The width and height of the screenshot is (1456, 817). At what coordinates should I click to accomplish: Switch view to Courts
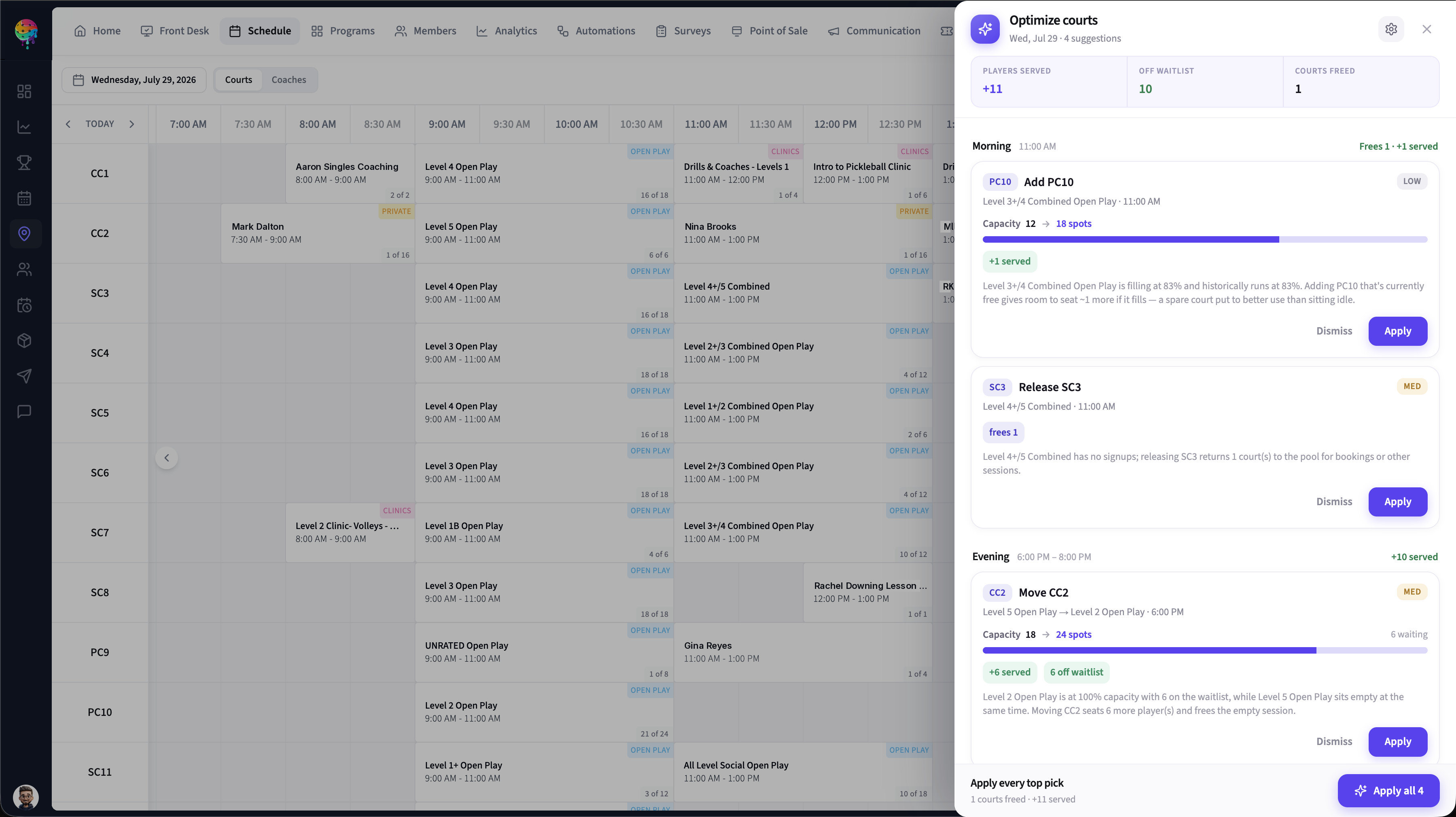(239, 80)
